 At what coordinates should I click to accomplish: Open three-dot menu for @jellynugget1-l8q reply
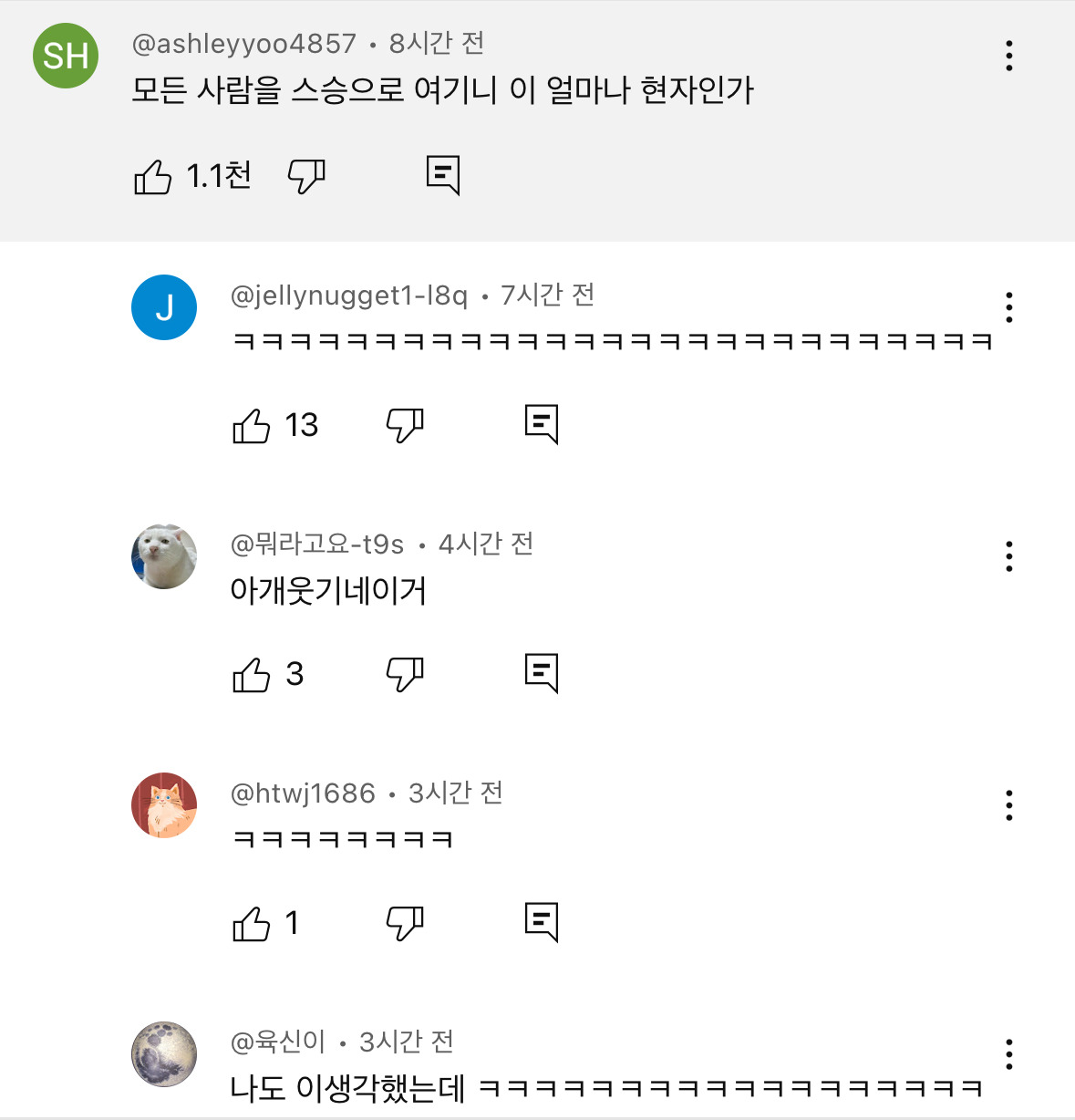1008,307
